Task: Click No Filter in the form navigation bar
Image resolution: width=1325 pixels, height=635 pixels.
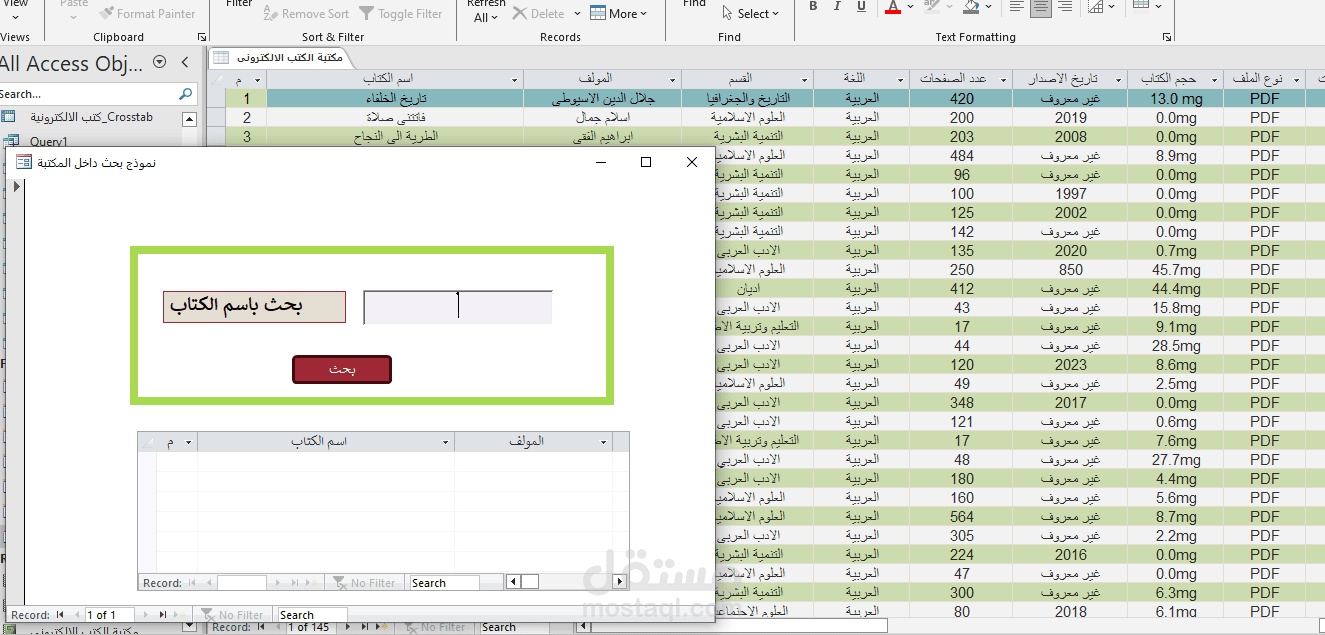Action: coord(232,615)
